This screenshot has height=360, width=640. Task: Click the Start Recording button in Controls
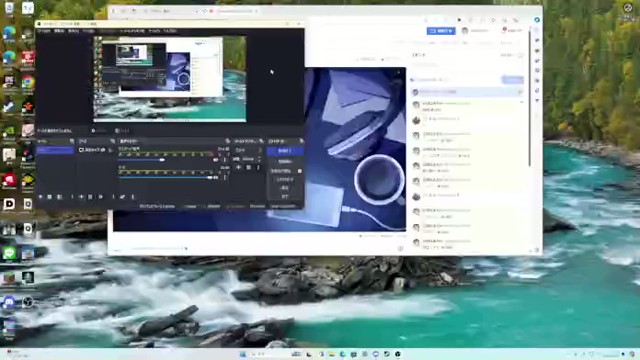(x=285, y=162)
